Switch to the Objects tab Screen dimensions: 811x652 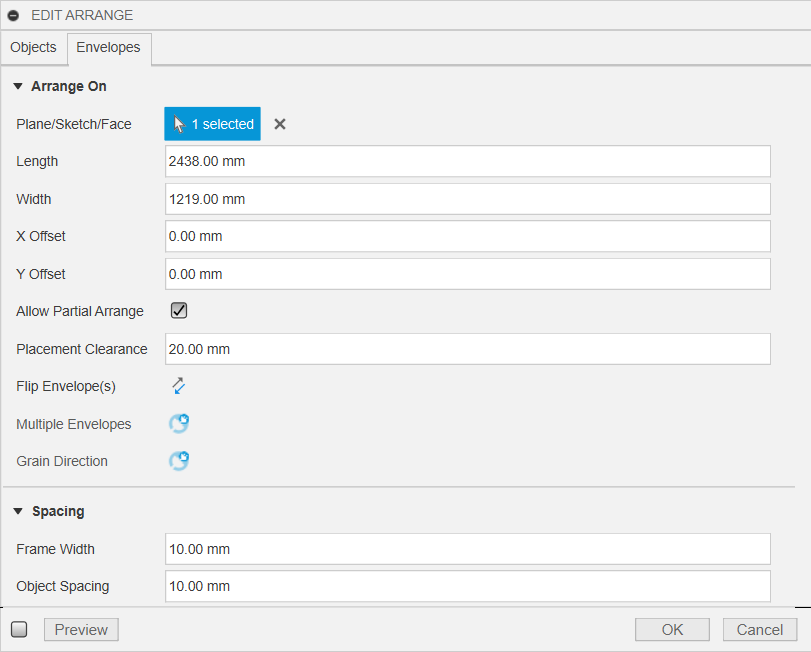tap(33, 48)
